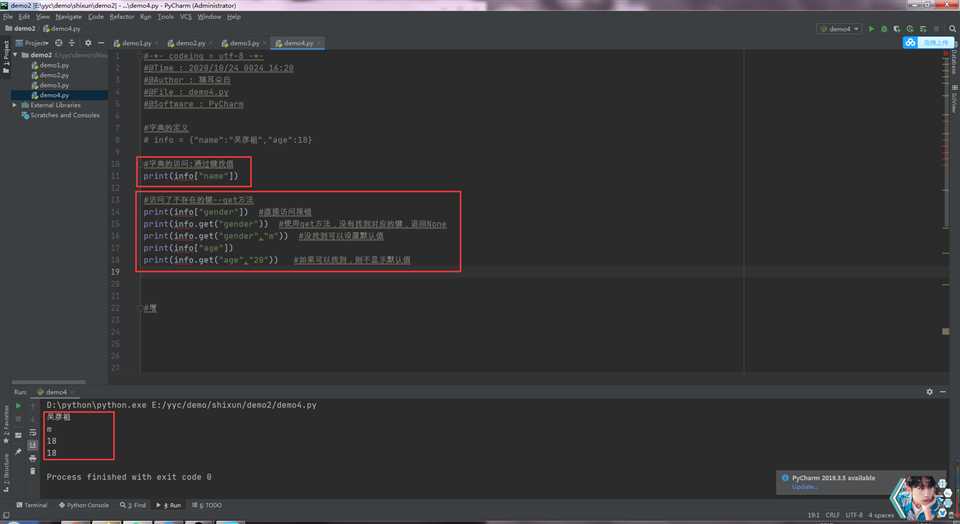Open the profiler clock icon in top toolbar
The width and height of the screenshot is (960, 524).
point(910,29)
